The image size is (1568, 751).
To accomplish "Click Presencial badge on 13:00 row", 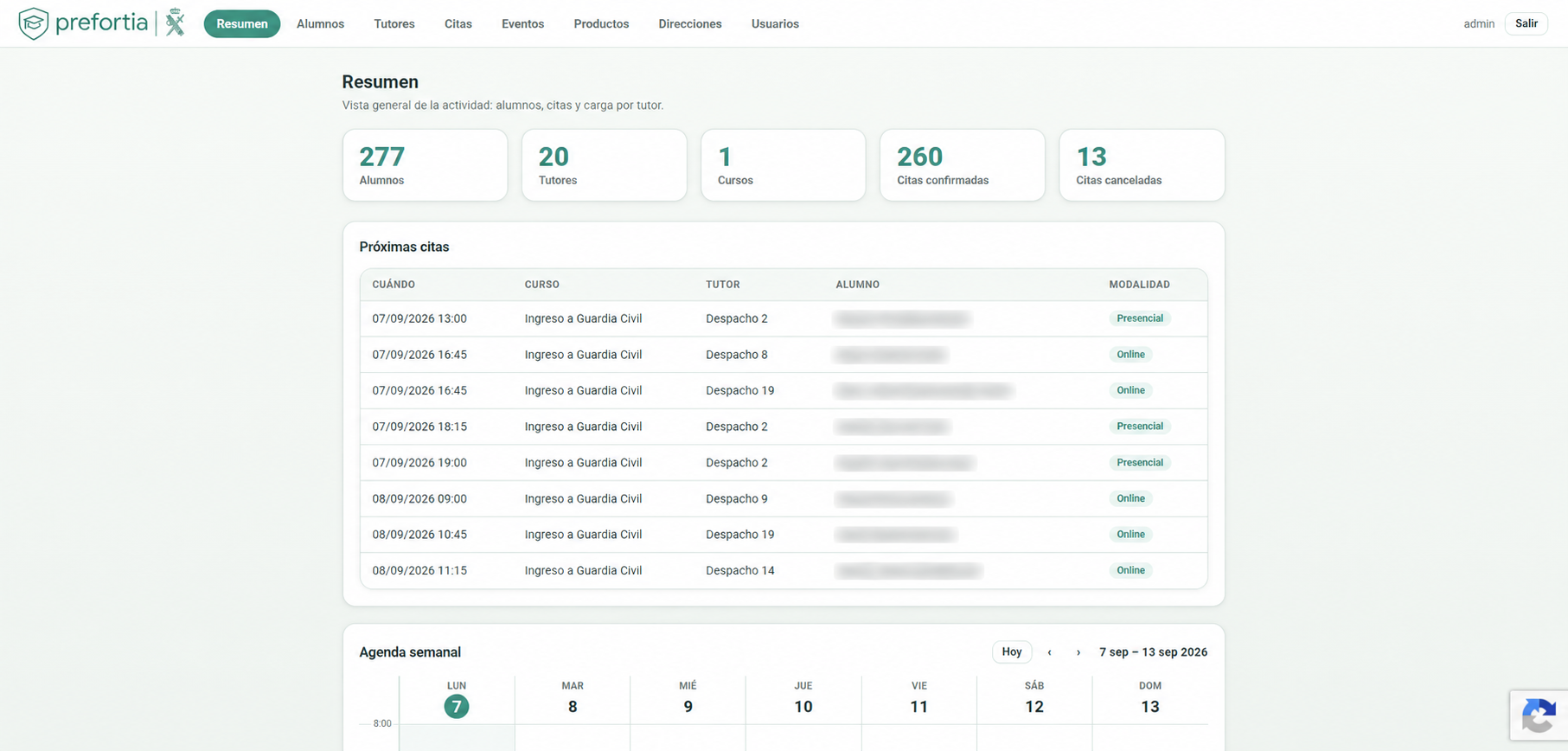I will point(1140,318).
